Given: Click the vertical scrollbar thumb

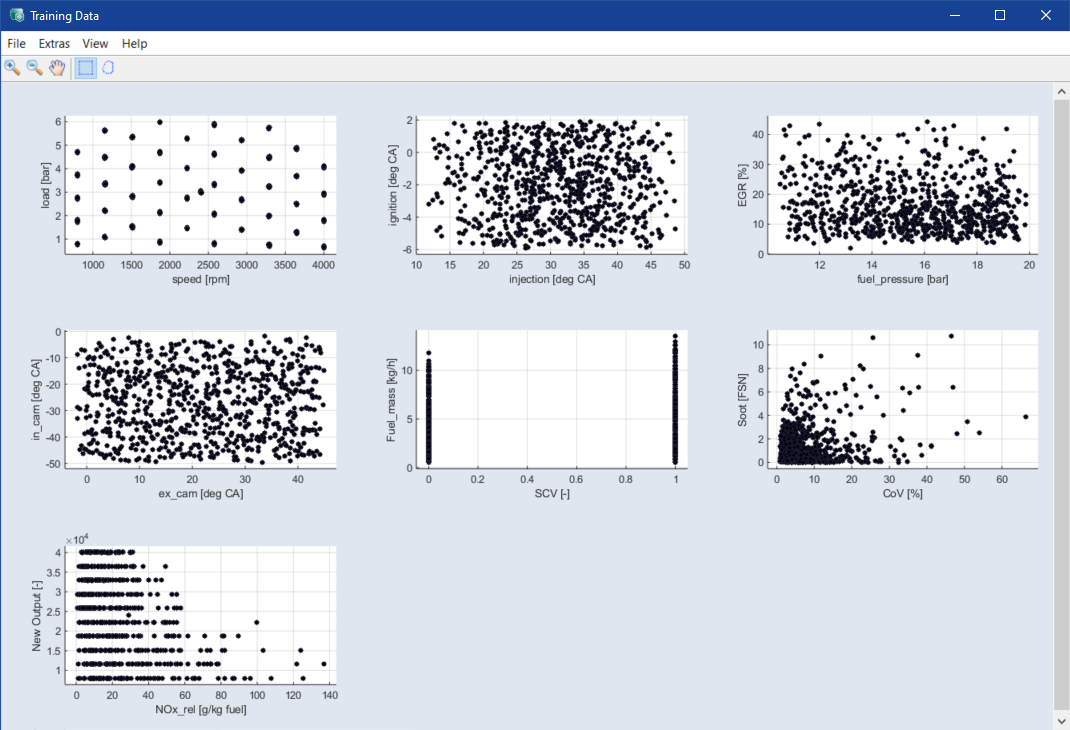Looking at the screenshot, I should coord(1061,400).
